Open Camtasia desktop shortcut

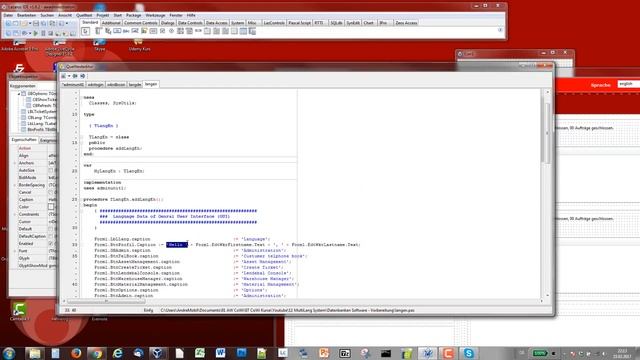click(x=19, y=311)
